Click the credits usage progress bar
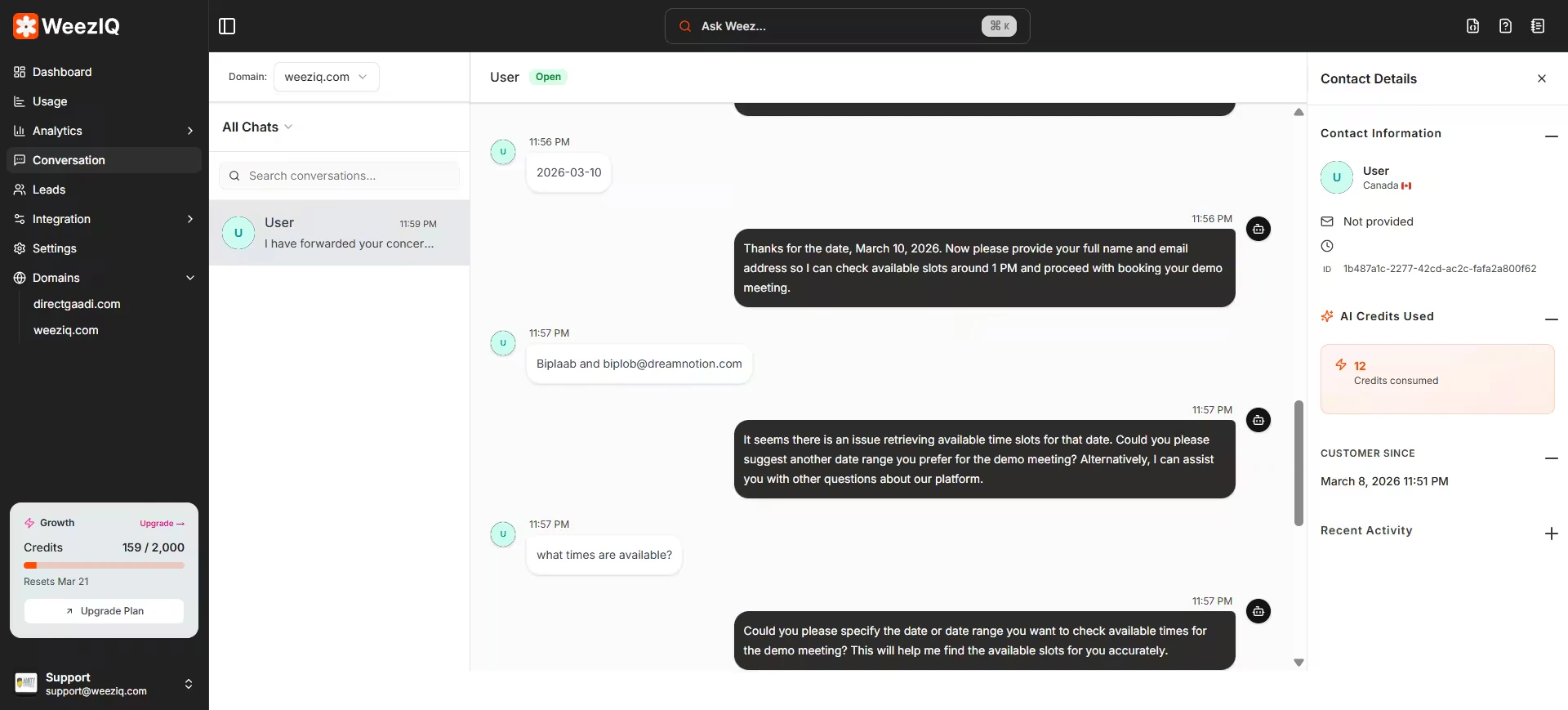This screenshot has height=710, width=1568. [104, 565]
